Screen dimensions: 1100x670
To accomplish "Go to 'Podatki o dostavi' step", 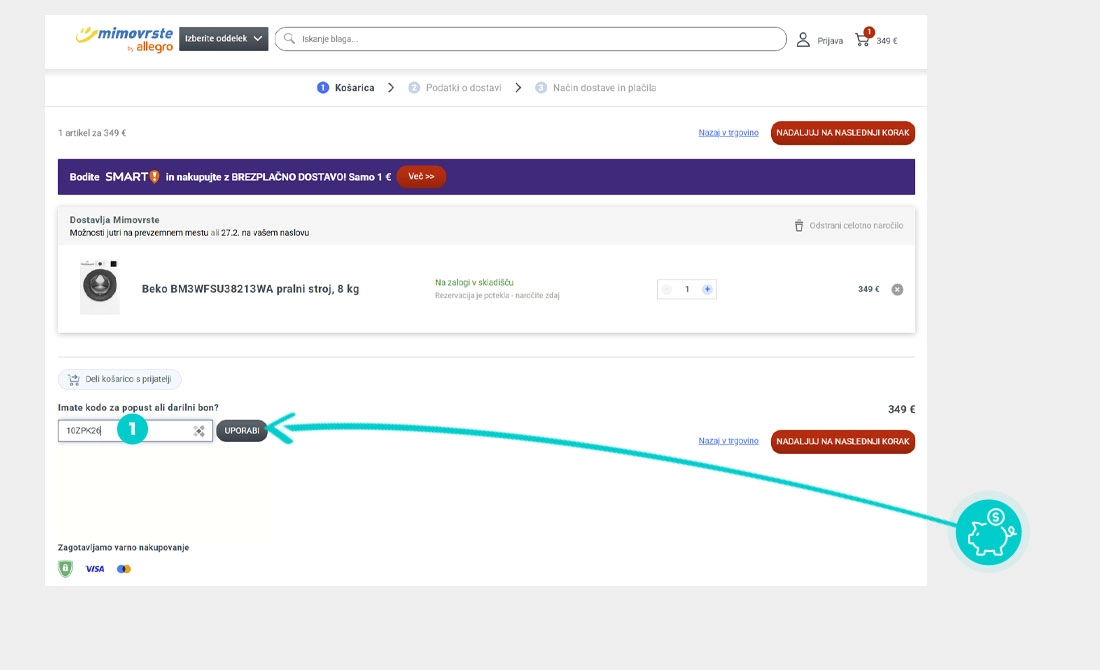I will [455, 88].
